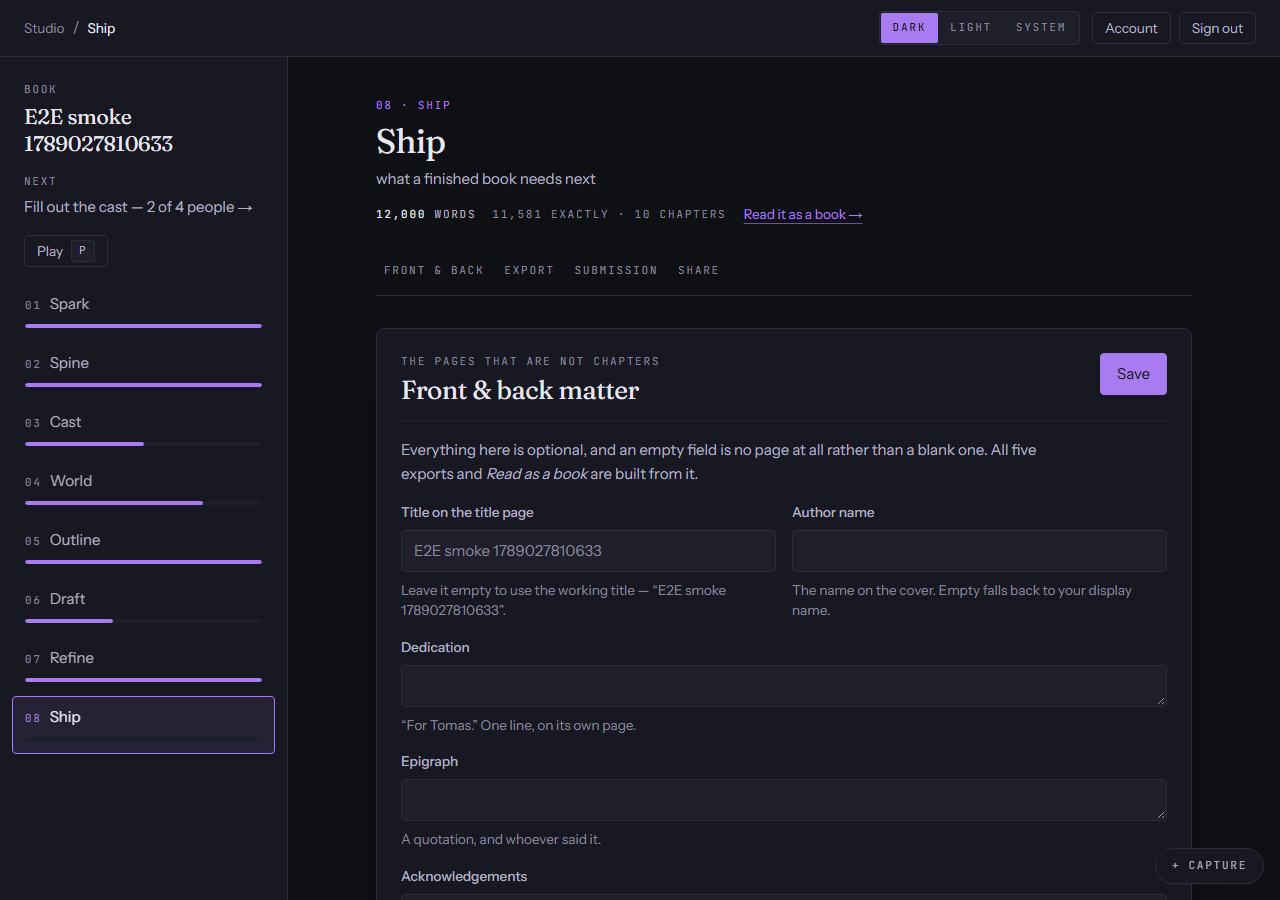Open the World step in sidebar
This screenshot has height=900, width=1280.
[143, 487]
